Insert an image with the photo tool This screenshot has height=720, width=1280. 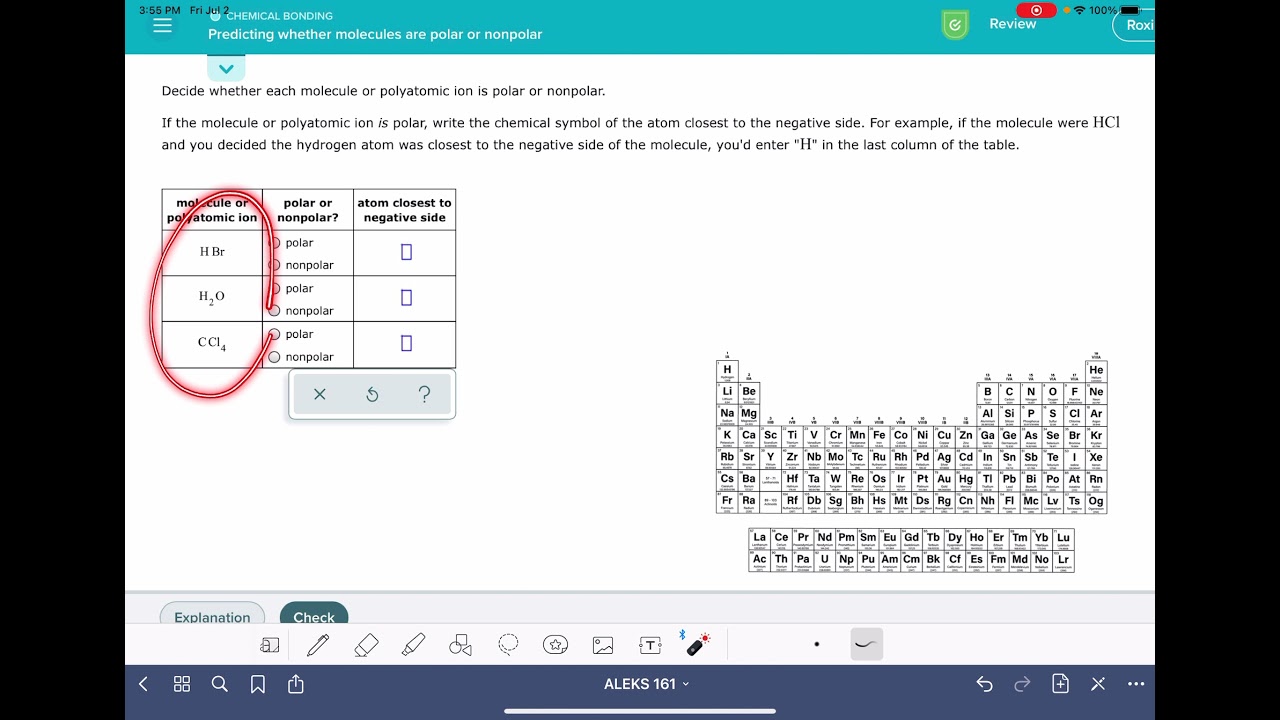[603, 645]
